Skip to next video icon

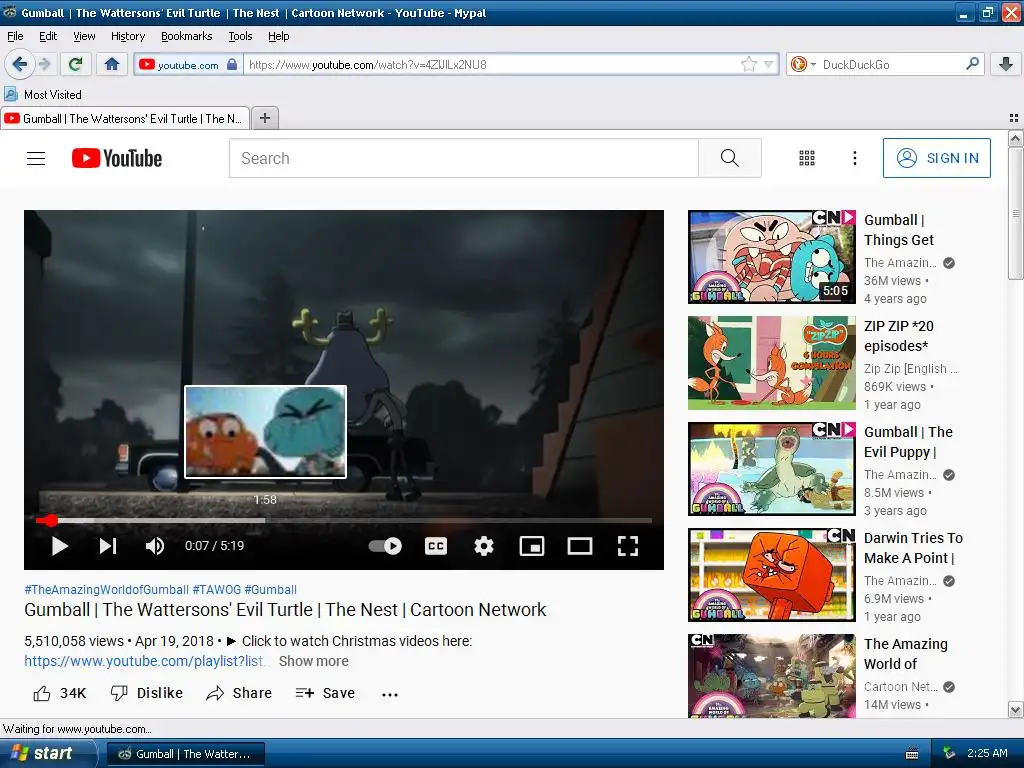point(108,546)
